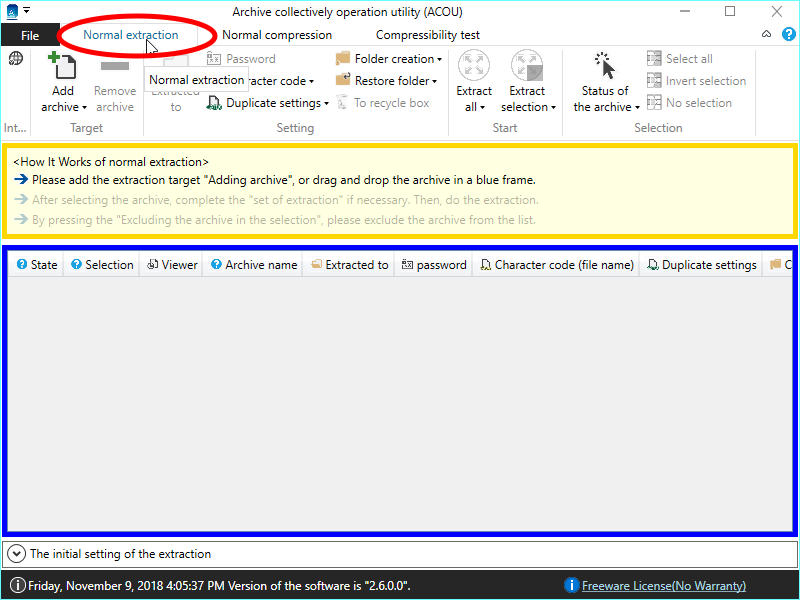
Task: Click the Status of the archive icon
Action: (604, 67)
